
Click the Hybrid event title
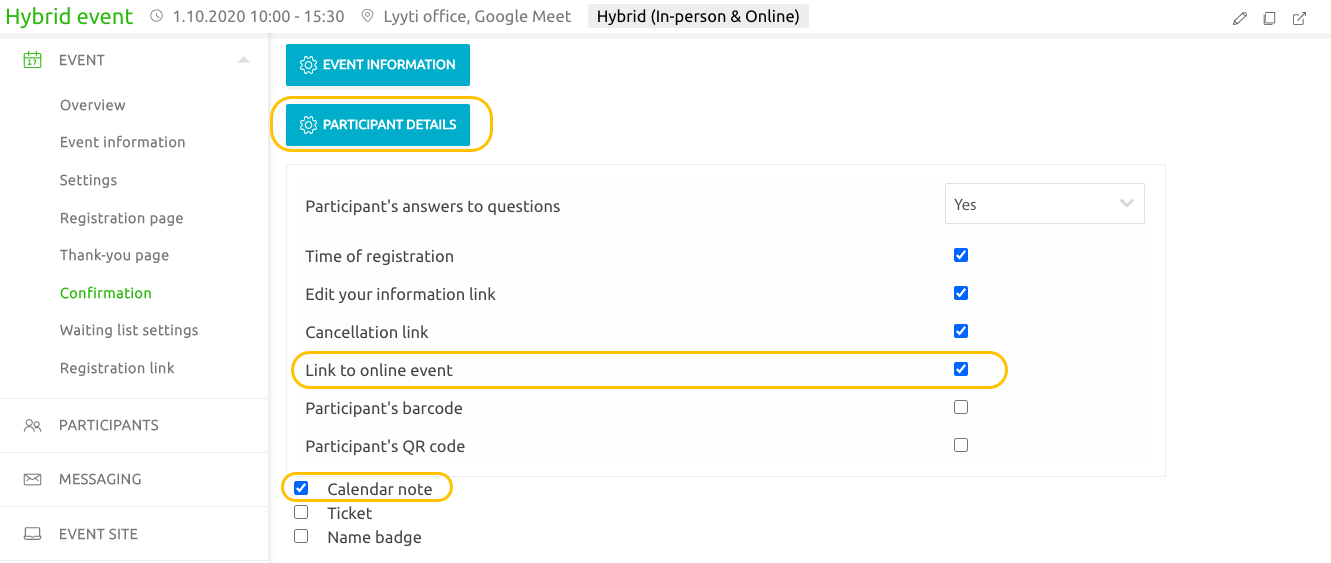69,16
